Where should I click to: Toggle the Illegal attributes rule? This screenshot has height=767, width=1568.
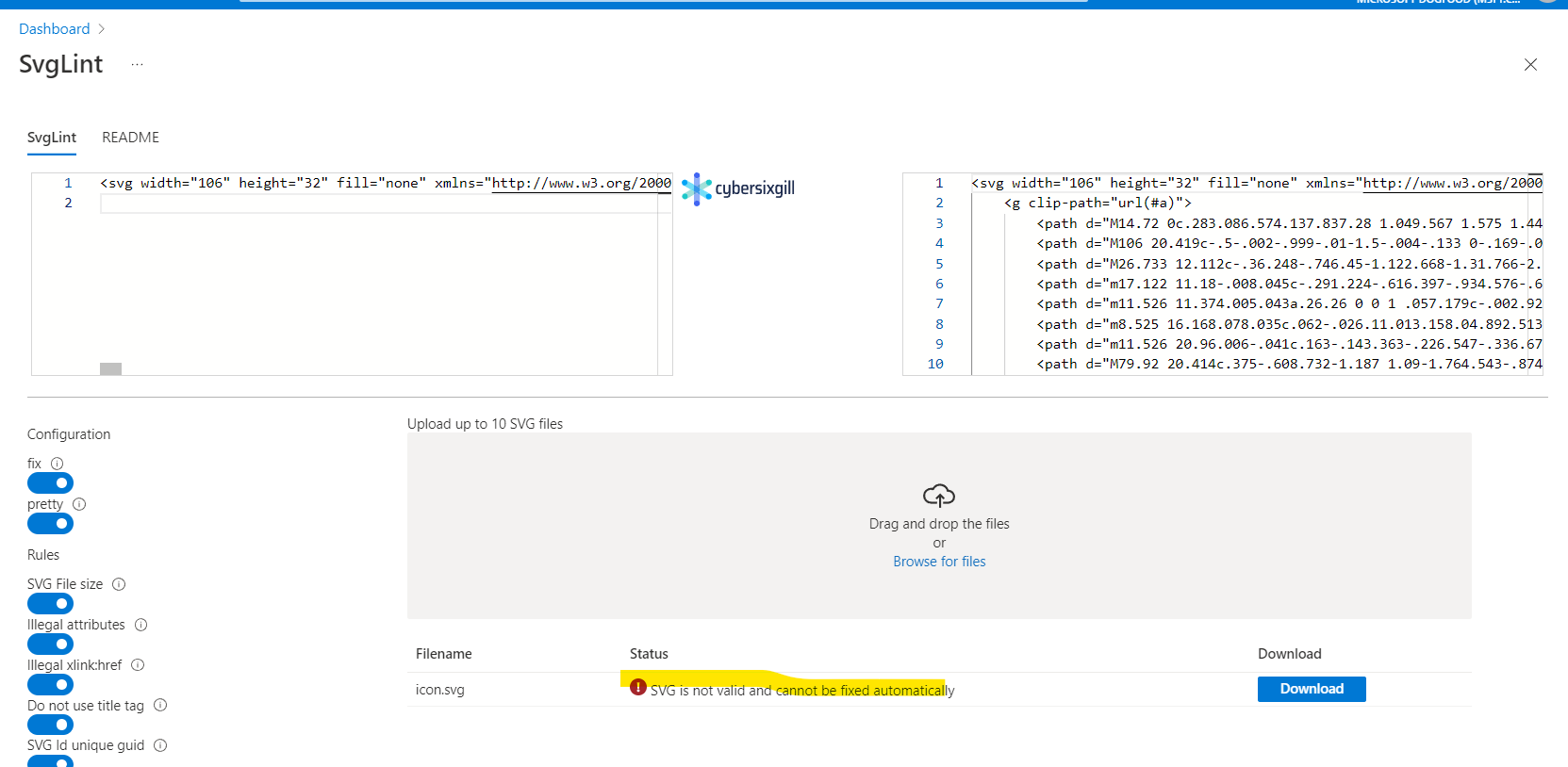coord(51,645)
